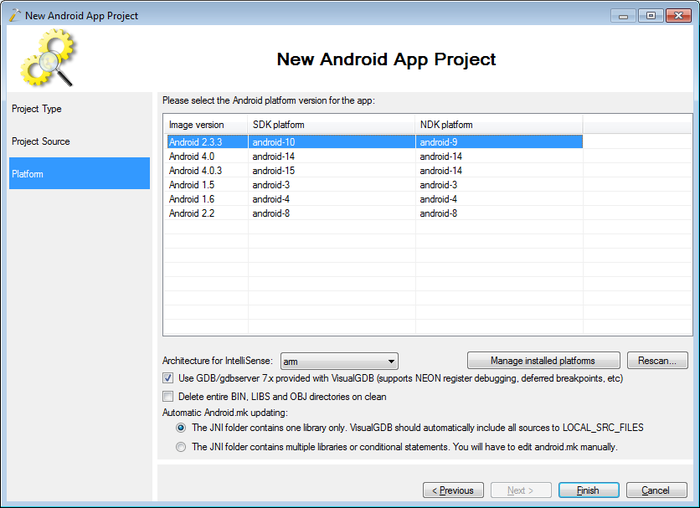Go to the Project Source step
Image resolution: width=700 pixels, height=508 pixels.
(x=79, y=141)
